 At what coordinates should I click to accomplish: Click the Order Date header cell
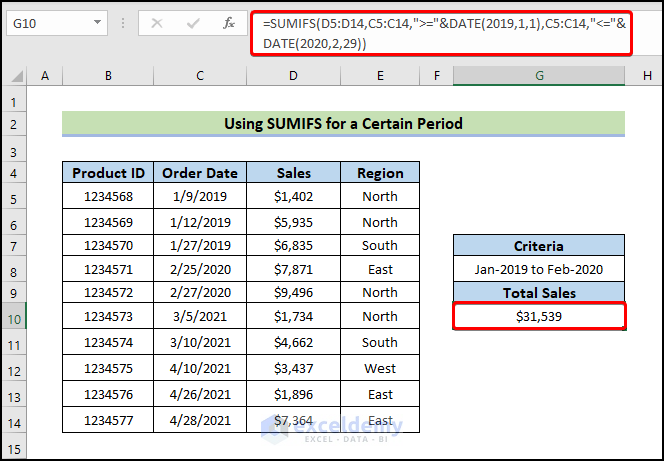(x=200, y=172)
